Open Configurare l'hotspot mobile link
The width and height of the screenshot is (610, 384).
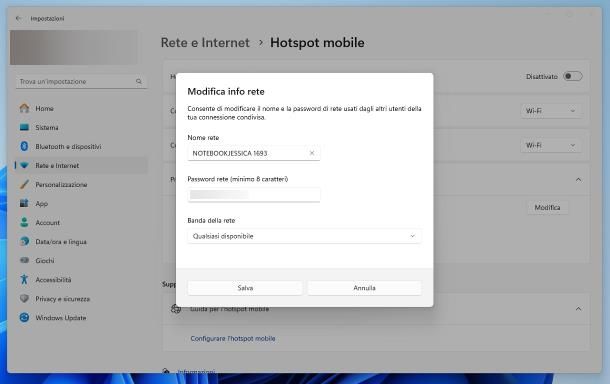coord(233,338)
